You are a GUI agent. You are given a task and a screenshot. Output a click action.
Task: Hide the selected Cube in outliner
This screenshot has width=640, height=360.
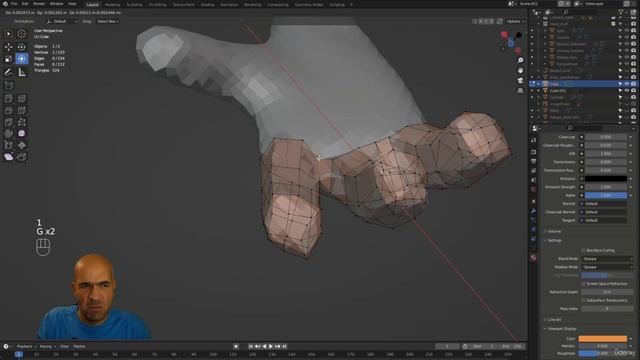tap(627, 84)
